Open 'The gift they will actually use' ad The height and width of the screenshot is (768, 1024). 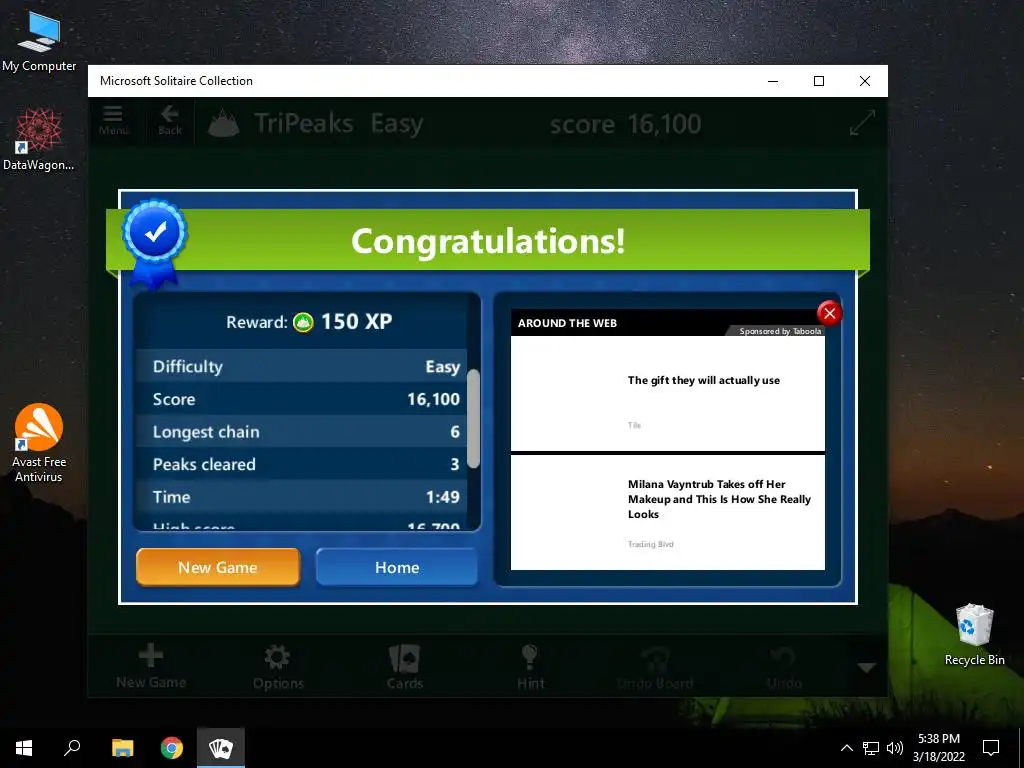click(x=667, y=393)
